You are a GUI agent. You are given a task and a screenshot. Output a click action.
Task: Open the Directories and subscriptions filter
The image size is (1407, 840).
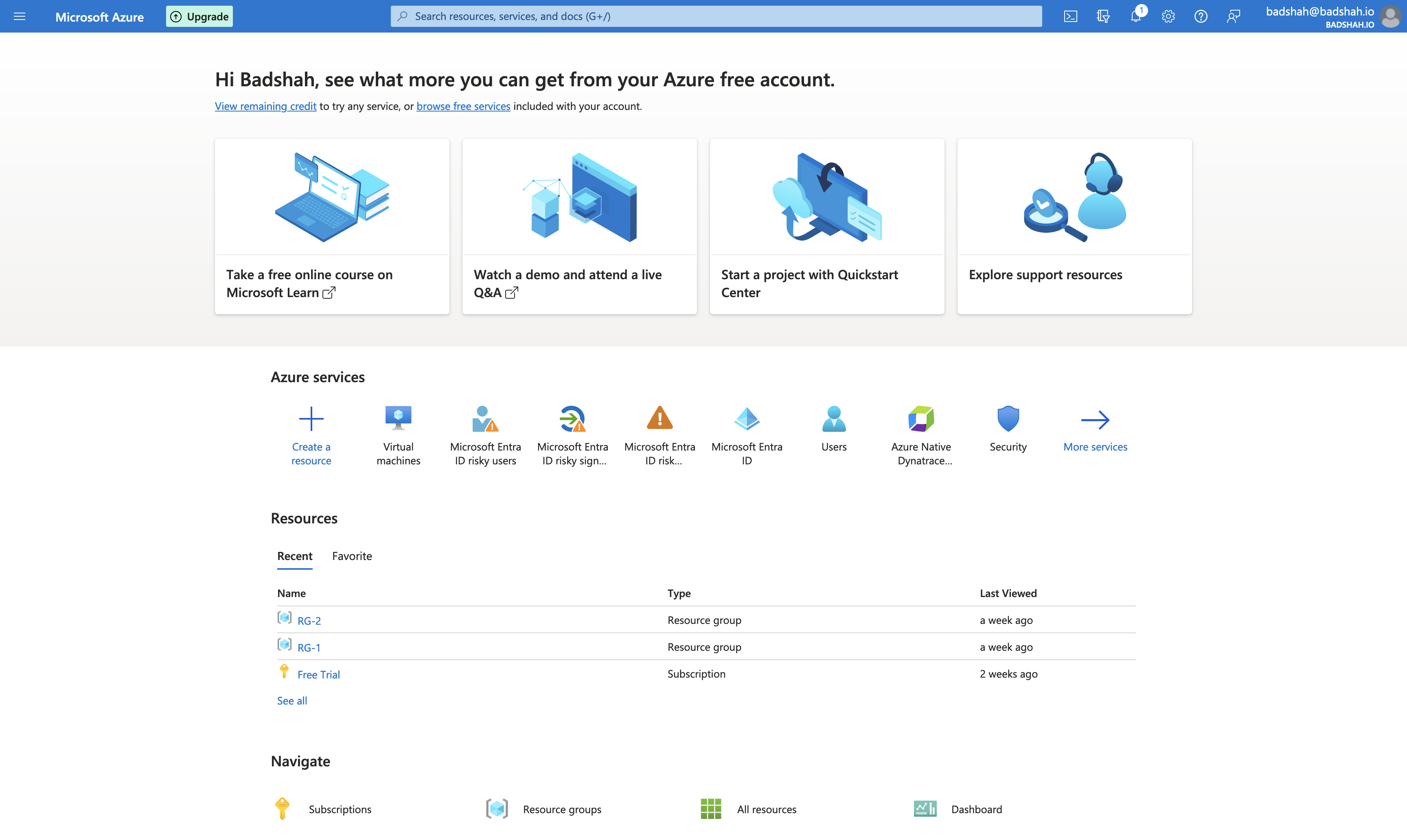coord(1103,16)
